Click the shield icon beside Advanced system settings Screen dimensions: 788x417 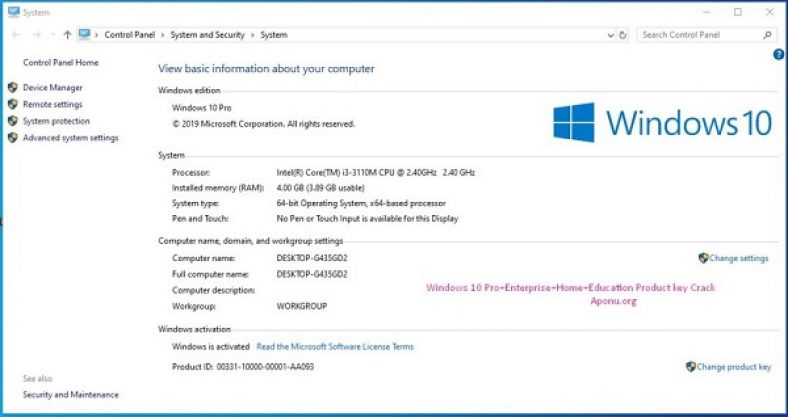click(x=13, y=137)
